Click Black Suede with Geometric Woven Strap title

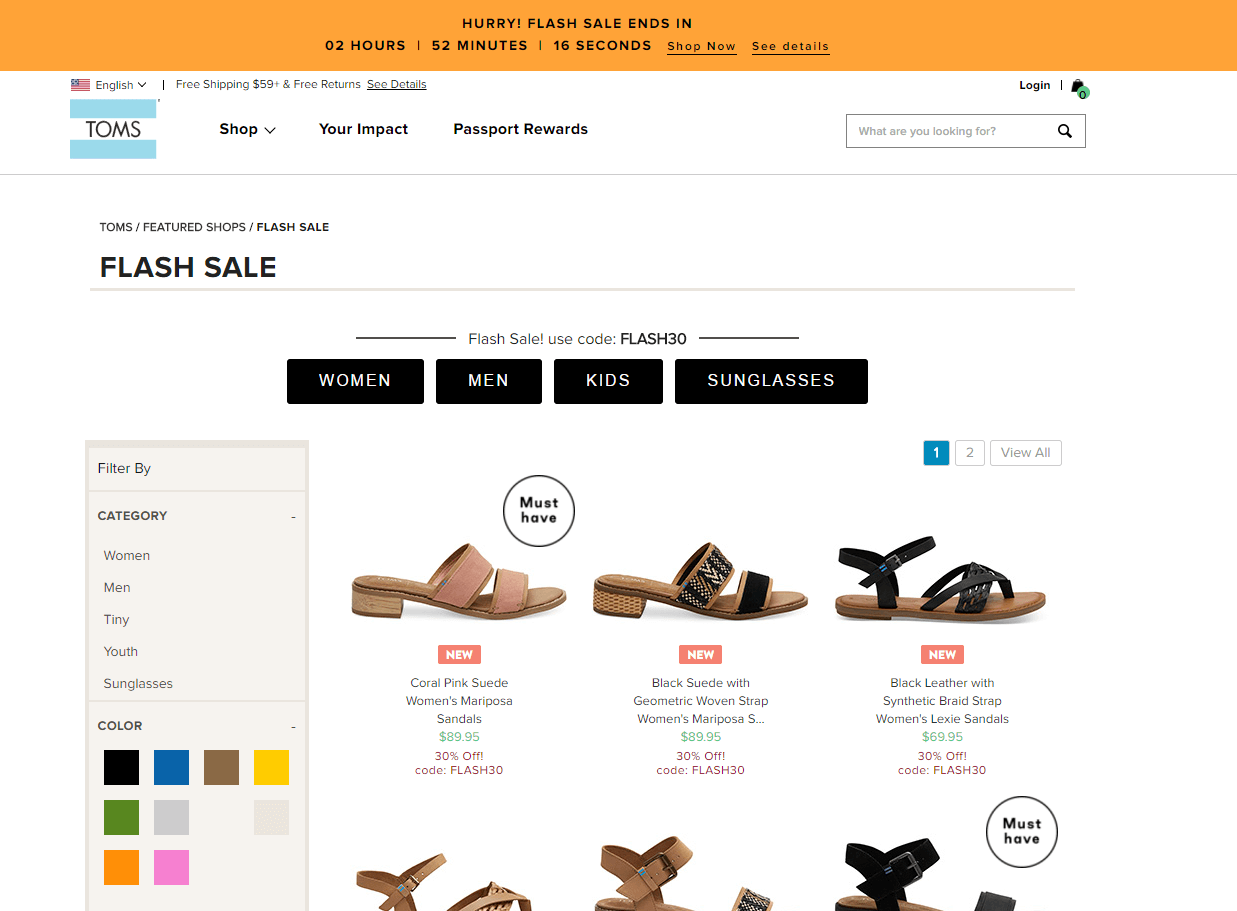click(x=701, y=701)
